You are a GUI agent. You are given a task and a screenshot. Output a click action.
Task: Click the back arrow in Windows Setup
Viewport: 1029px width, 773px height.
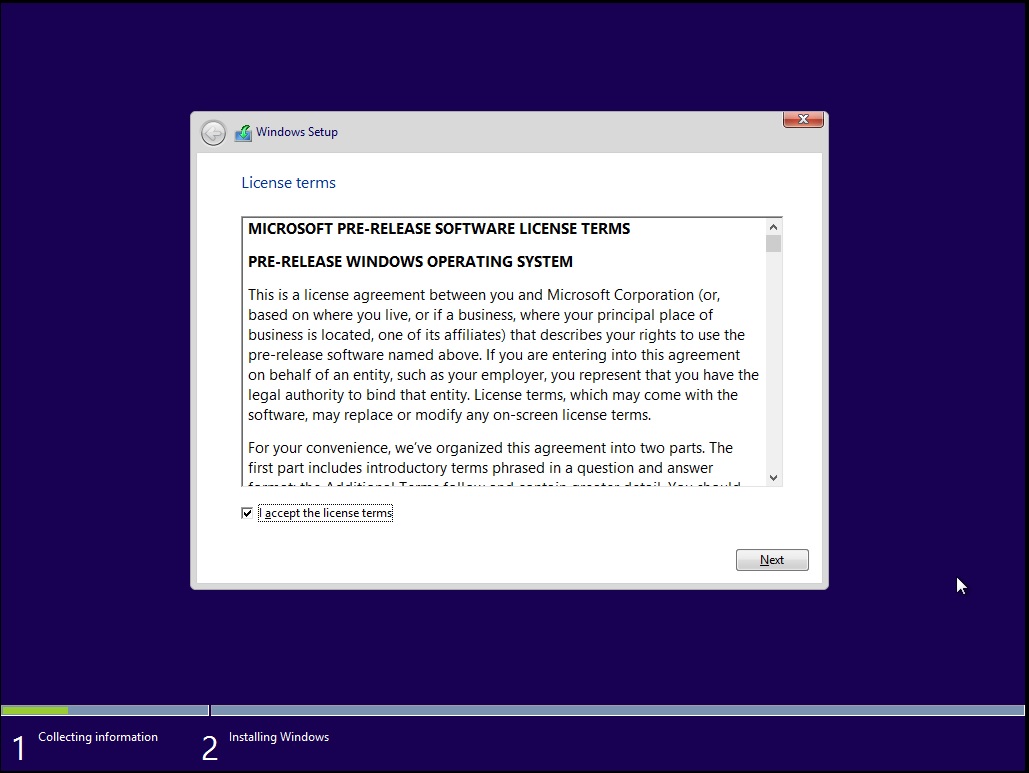[x=213, y=133]
